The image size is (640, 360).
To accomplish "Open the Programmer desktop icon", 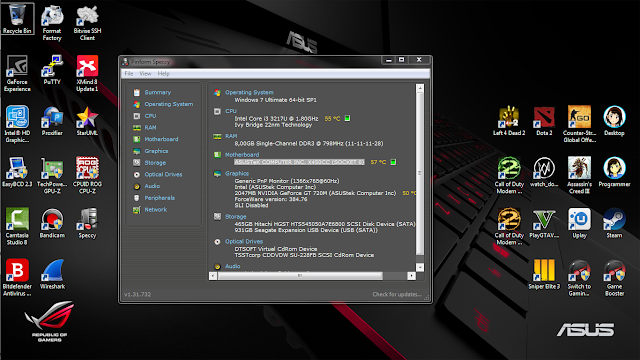I will (614, 172).
